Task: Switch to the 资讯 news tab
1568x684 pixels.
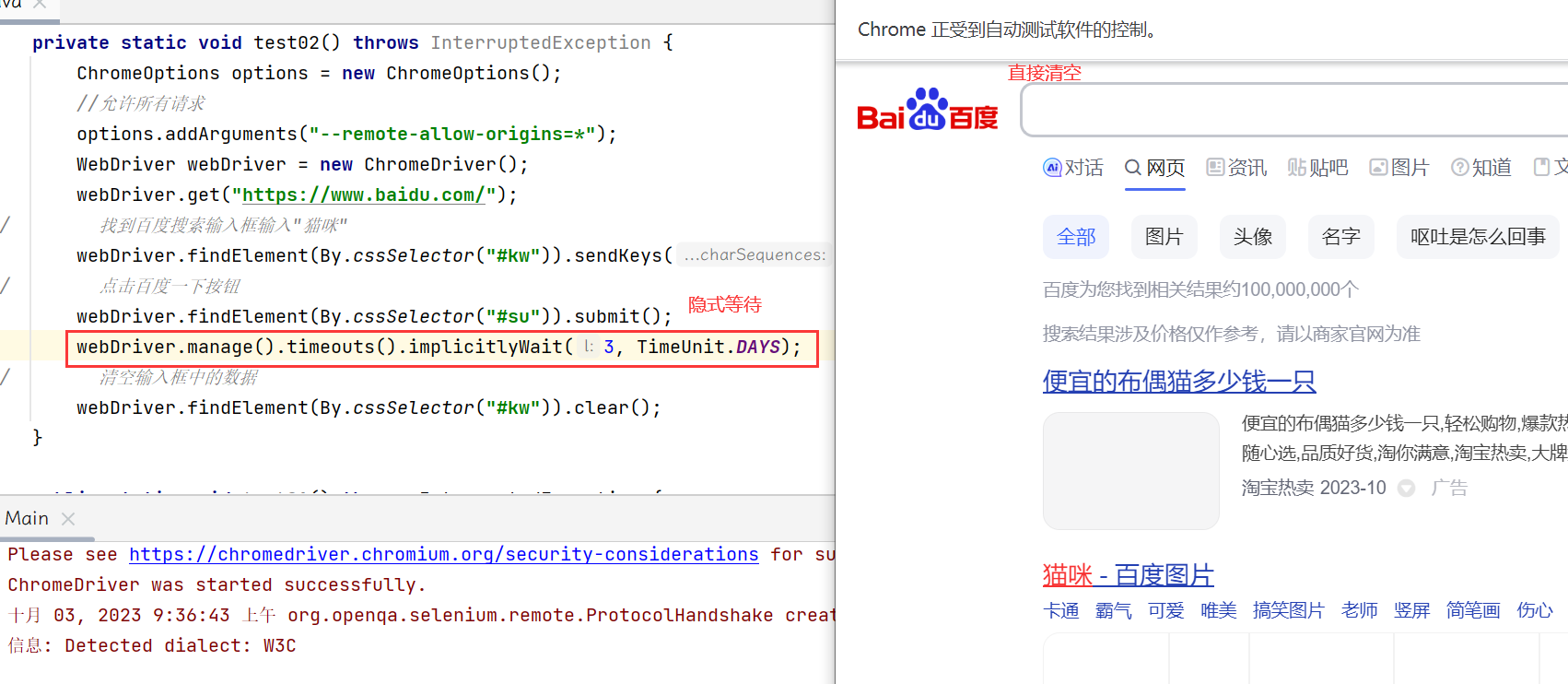Action: click(1237, 168)
